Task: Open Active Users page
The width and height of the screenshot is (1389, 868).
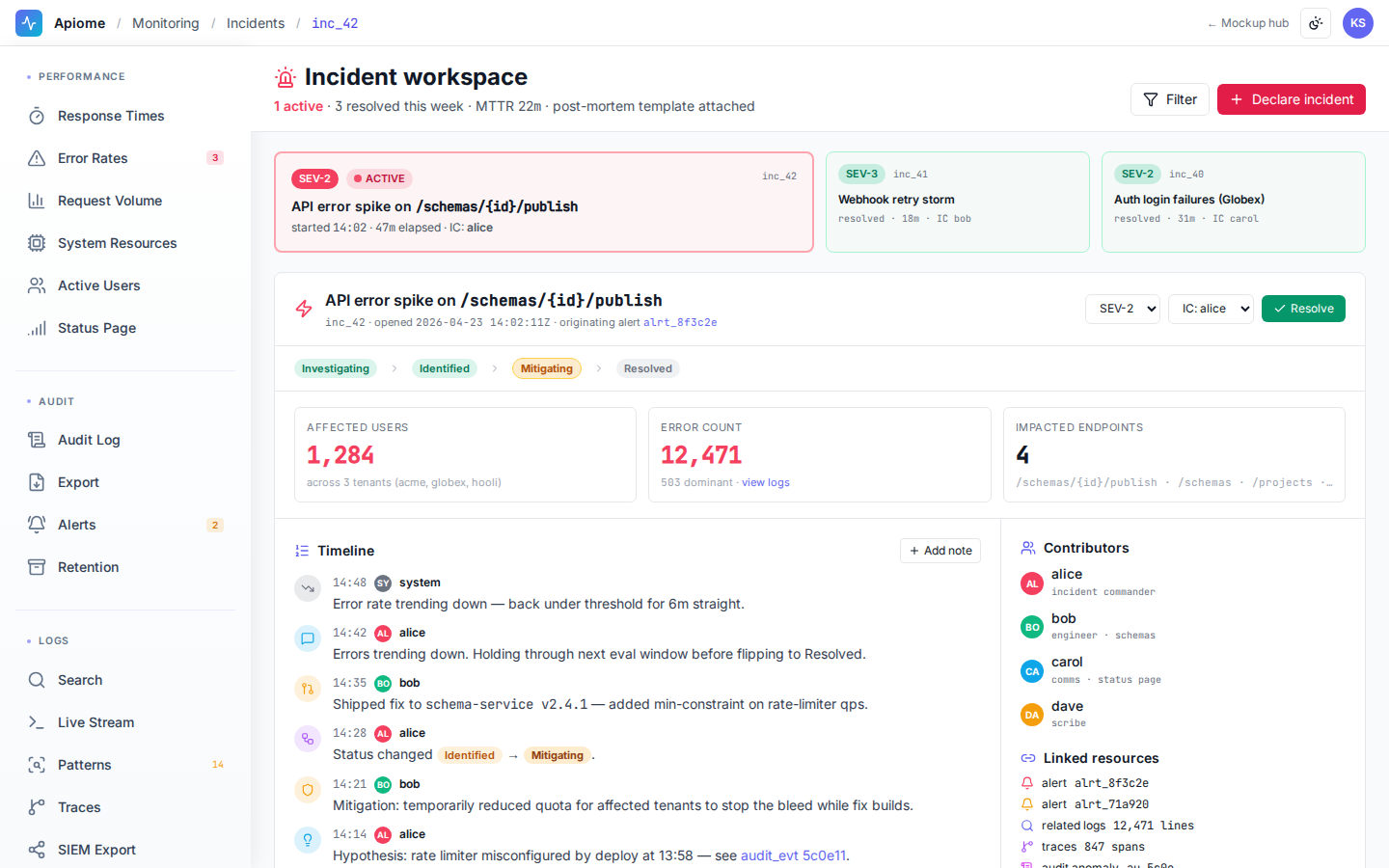Action: click(125, 285)
